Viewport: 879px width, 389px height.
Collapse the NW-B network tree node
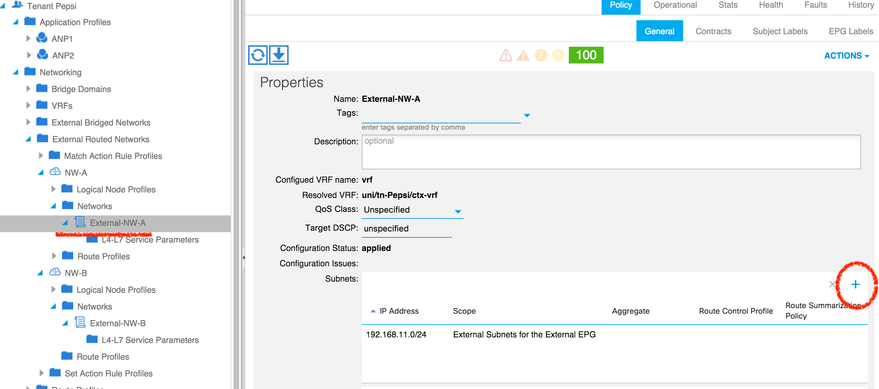coord(41,273)
